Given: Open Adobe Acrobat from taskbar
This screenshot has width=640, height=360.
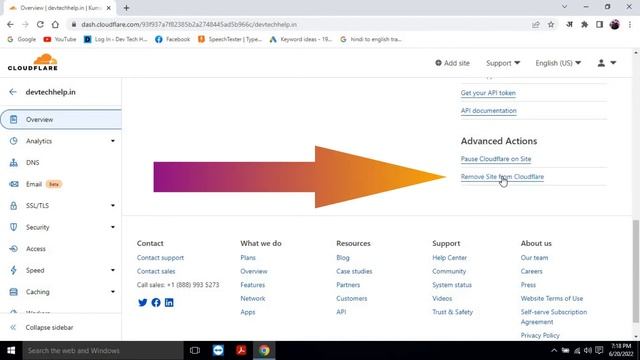Looking at the screenshot, I should point(241,350).
